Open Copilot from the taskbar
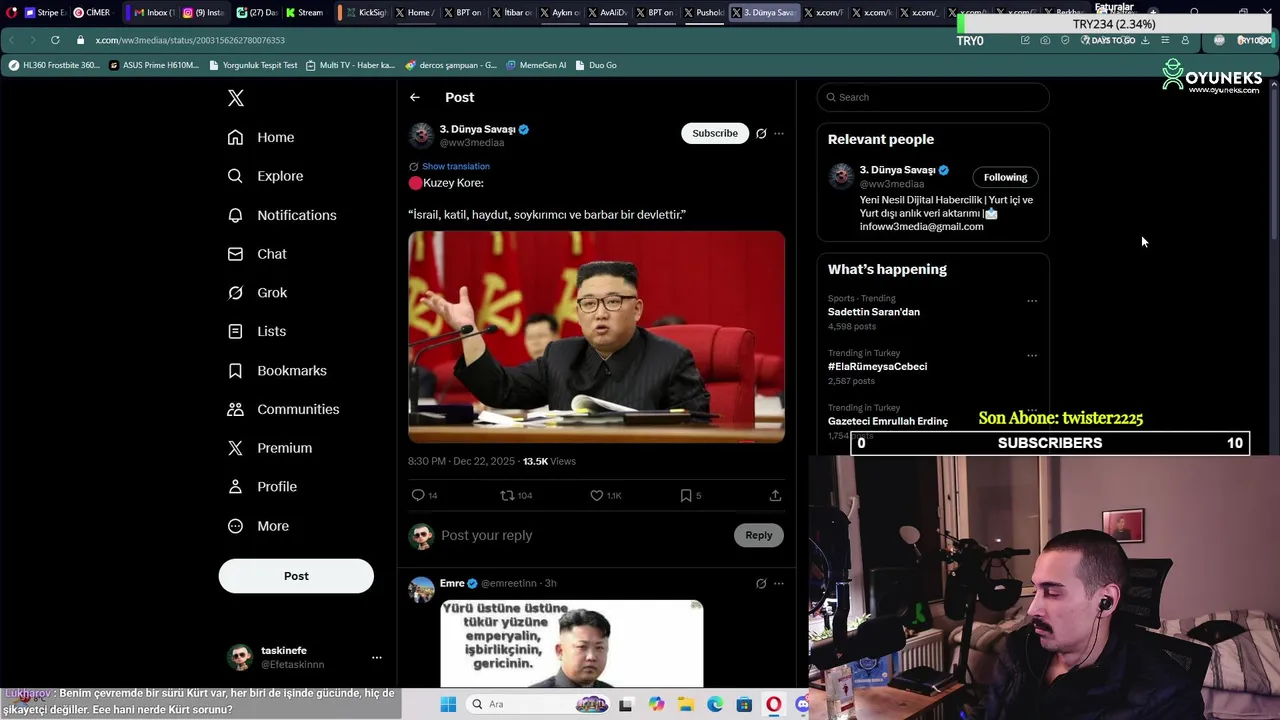 point(656,704)
